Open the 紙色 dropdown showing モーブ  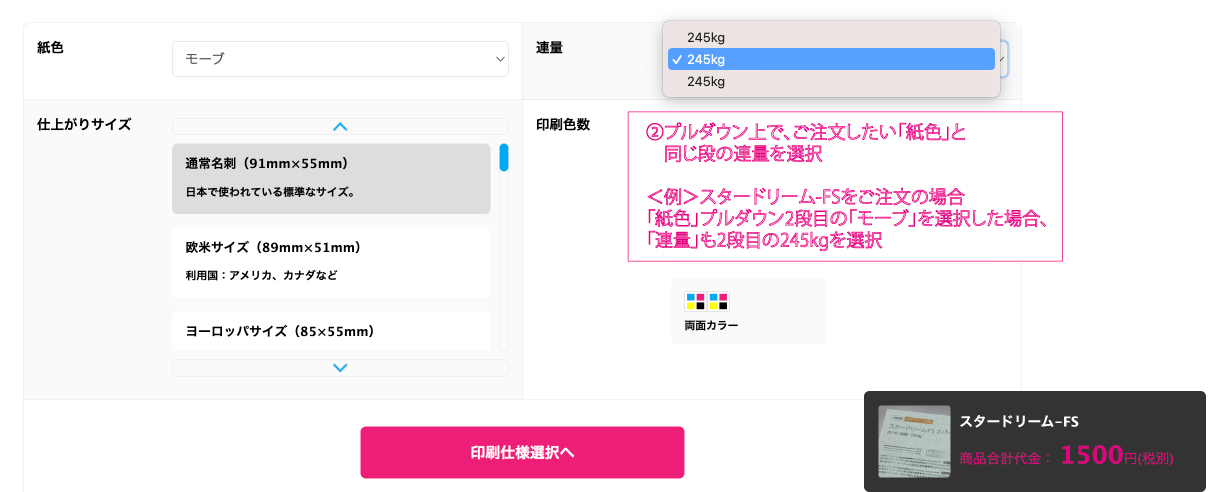340,59
